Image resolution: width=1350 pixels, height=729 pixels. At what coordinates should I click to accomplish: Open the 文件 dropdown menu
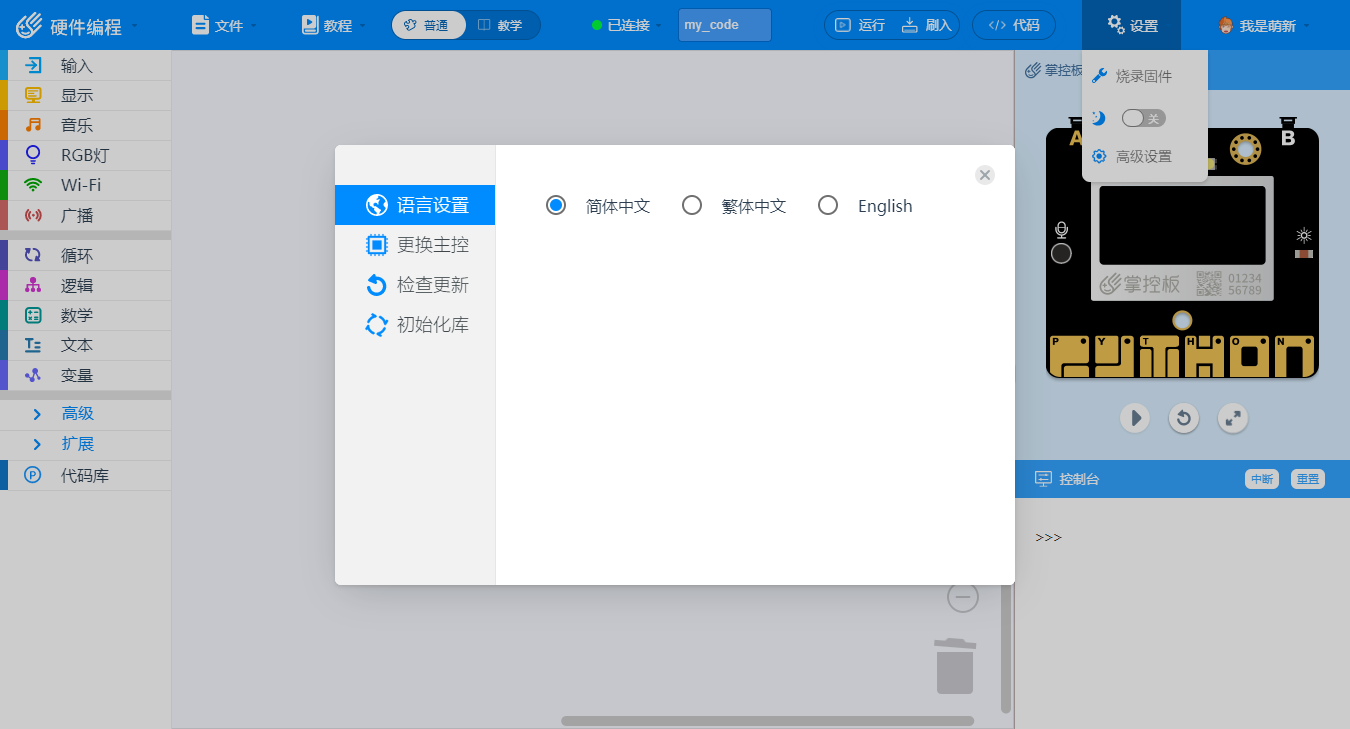[224, 25]
